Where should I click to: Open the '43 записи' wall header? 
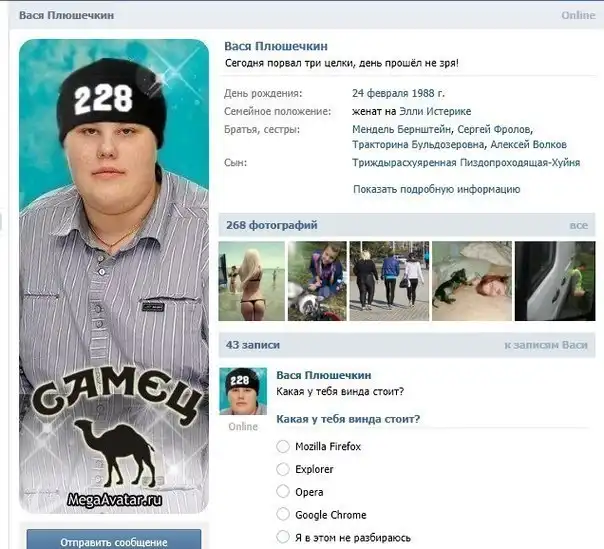(x=253, y=345)
